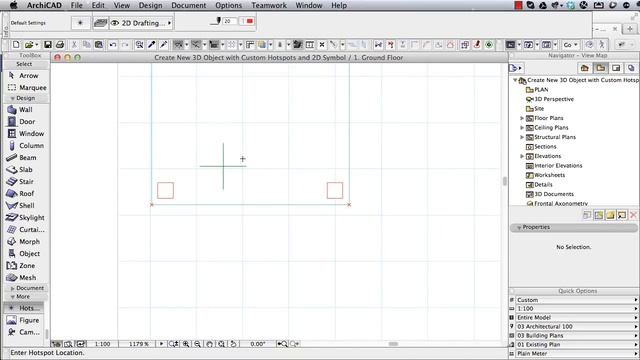Select the Curtain Wall tool
This screenshot has width=640, height=360.
(25, 229)
